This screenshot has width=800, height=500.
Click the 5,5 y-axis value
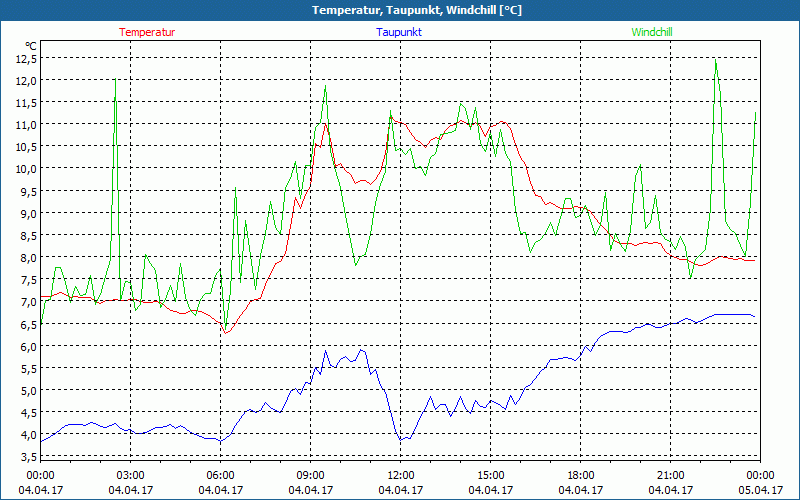click(x=29, y=368)
